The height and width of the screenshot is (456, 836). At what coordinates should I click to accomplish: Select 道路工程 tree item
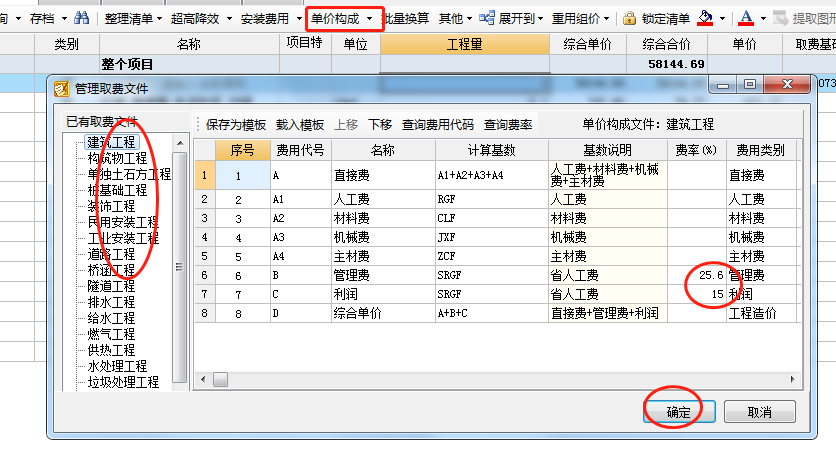111,254
